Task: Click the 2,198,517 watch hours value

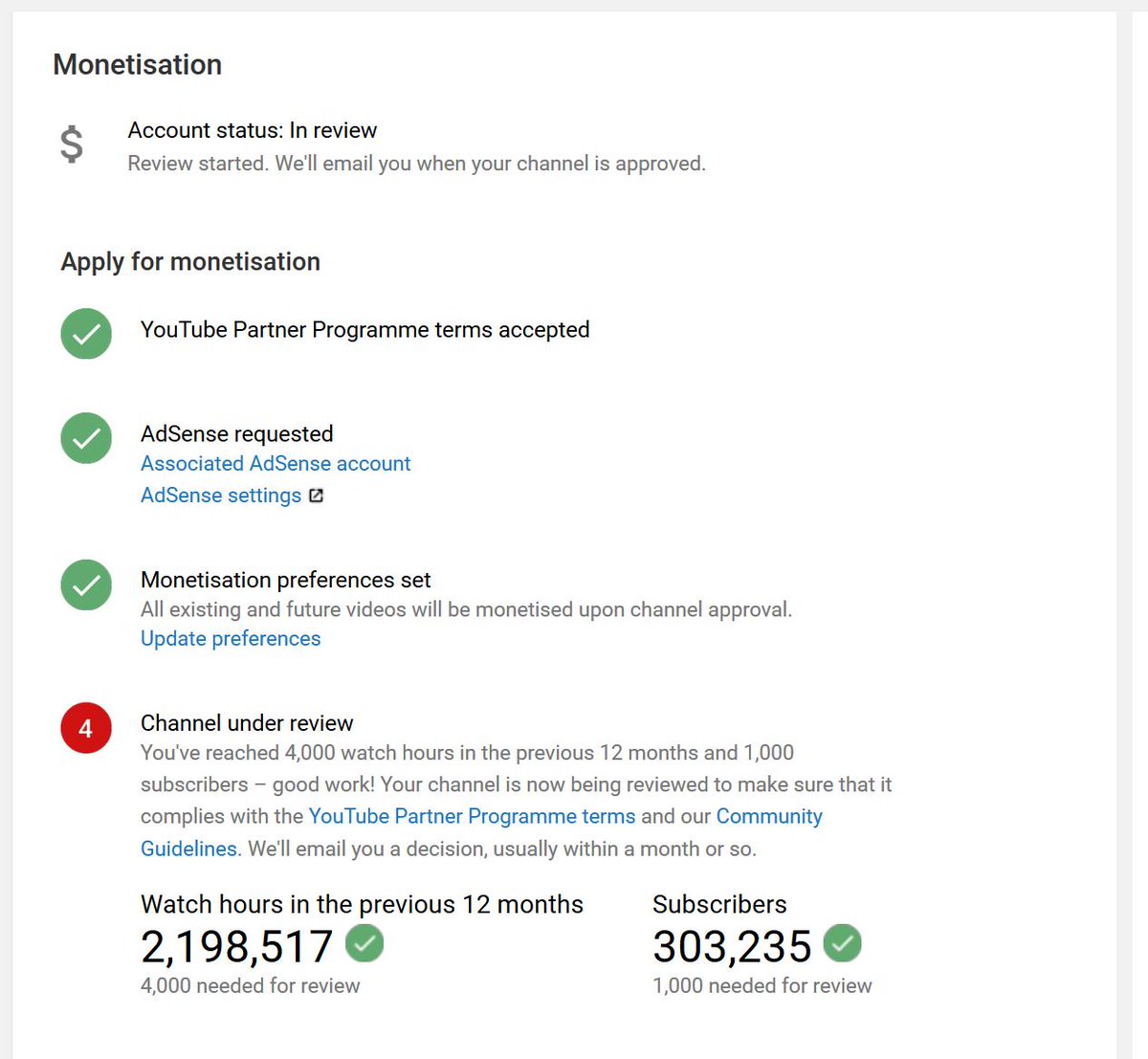Action: point(236,946)
